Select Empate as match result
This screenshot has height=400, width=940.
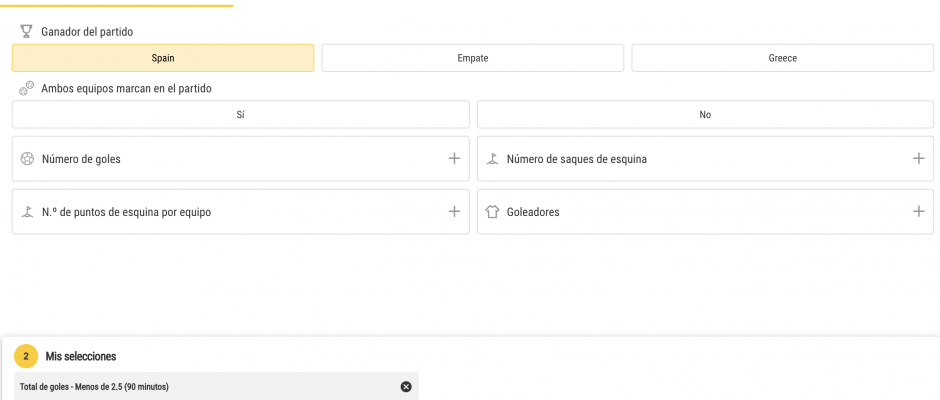[473, 58]
